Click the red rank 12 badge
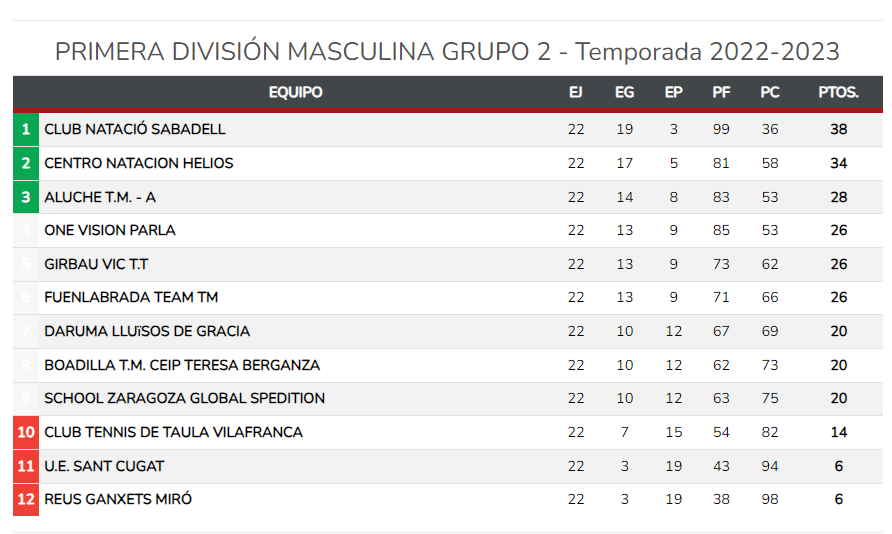Screen dimensions: 892x534 26,499
